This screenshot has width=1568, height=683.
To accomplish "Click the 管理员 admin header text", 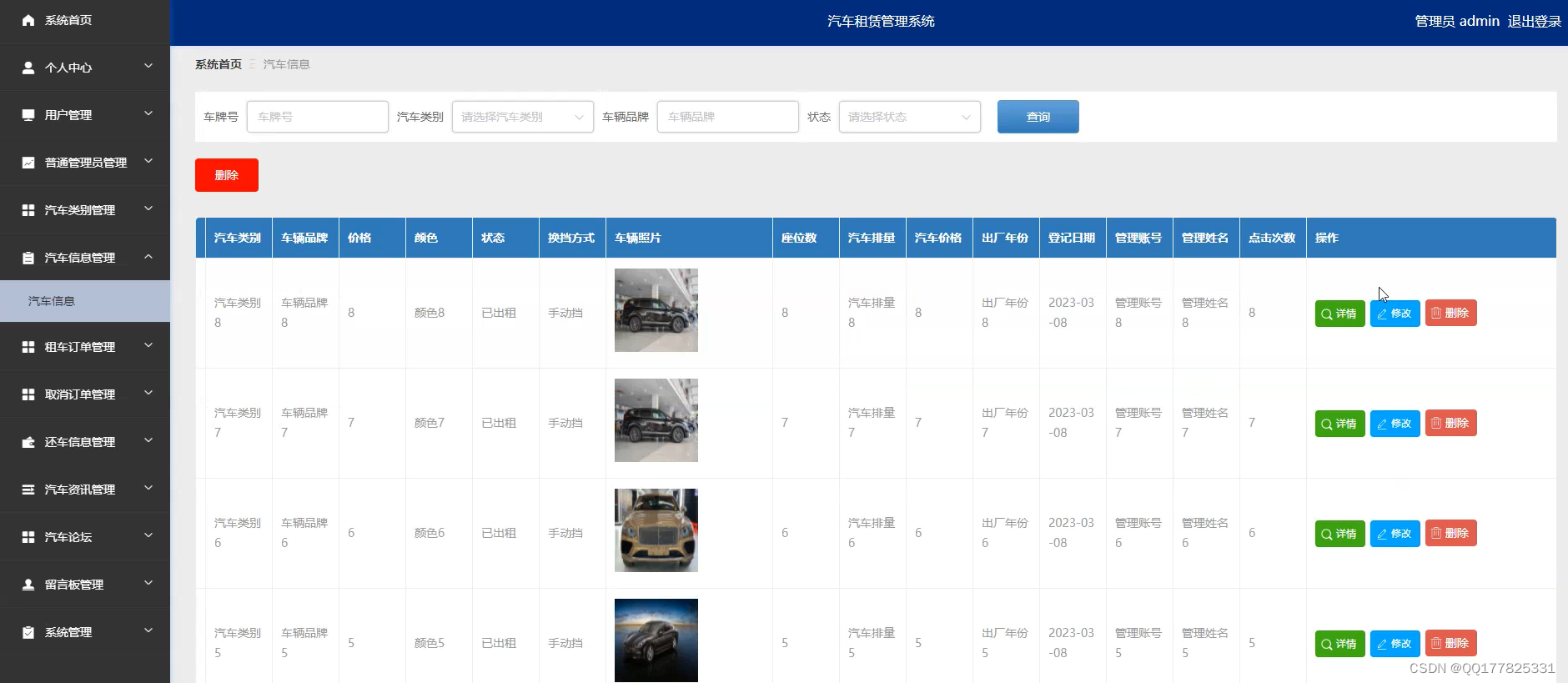I will (x=1457, y=22).
